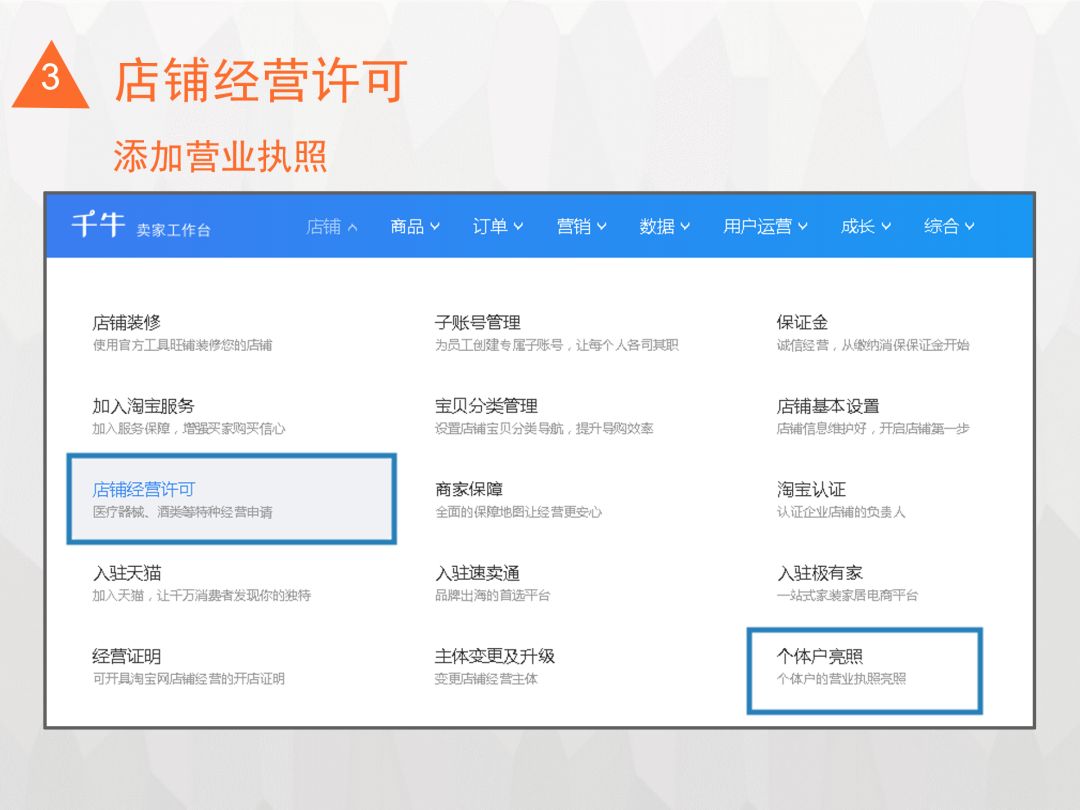Click description 全面的保障地图让经营更安心

pyautogui.click(x=518, y=512)
